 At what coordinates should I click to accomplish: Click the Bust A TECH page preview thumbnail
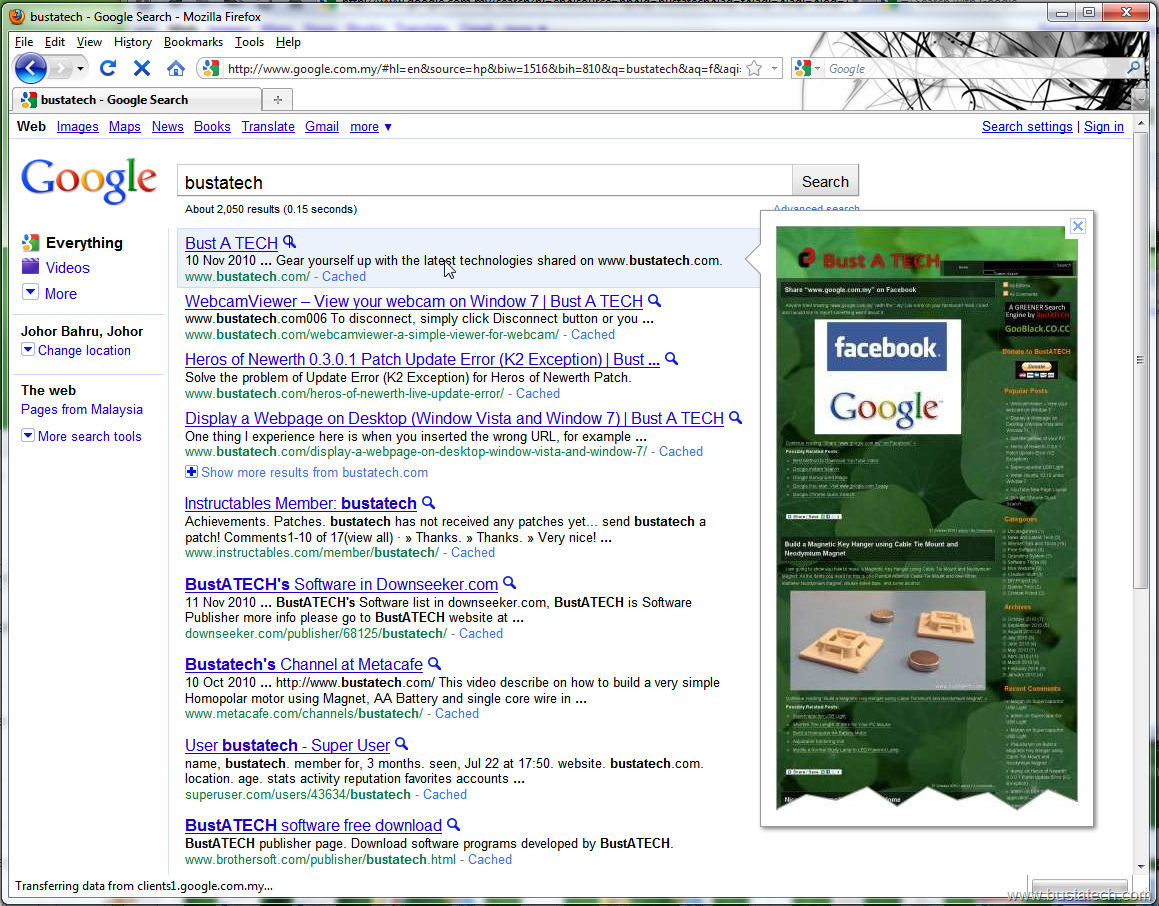(x=926, y=515)
